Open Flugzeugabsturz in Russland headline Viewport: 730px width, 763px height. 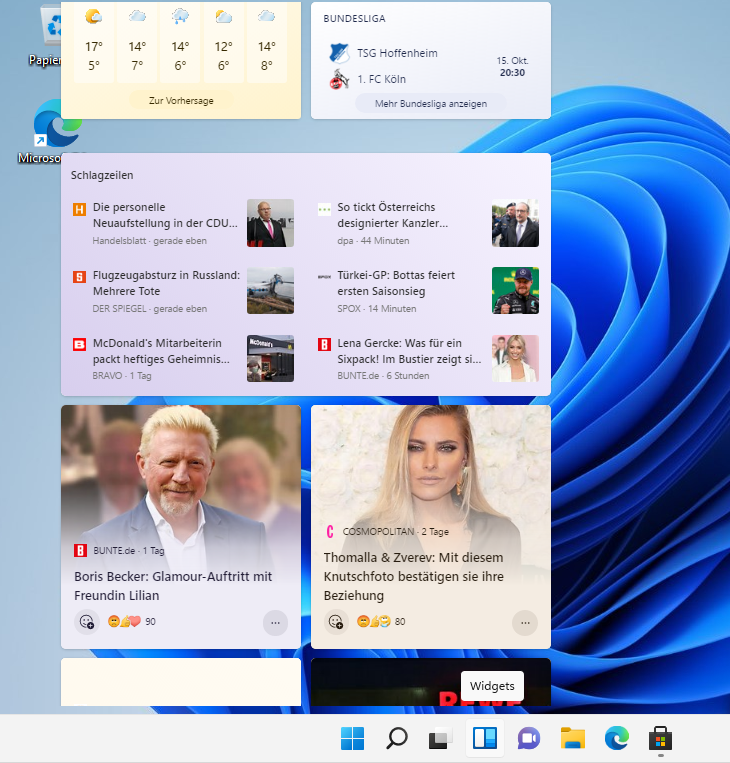[166, 283]
